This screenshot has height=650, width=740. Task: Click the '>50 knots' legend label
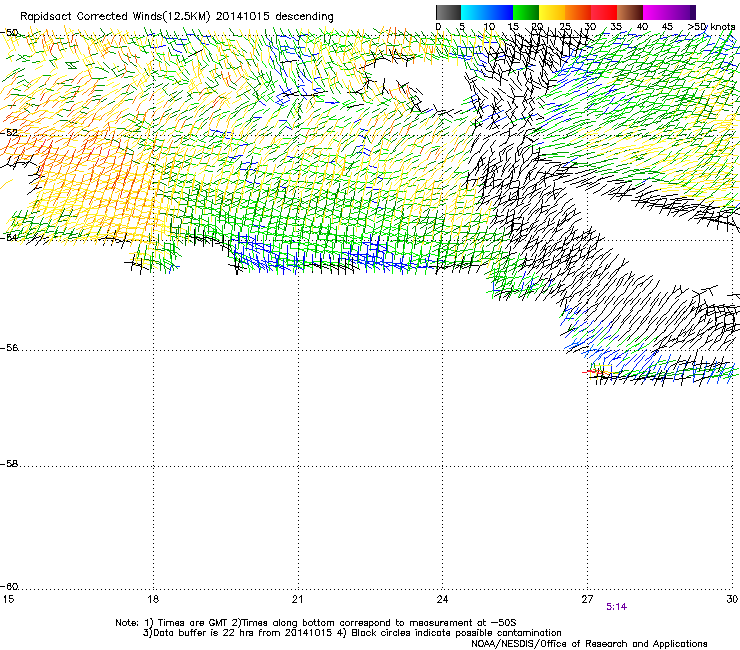point(711,27)
